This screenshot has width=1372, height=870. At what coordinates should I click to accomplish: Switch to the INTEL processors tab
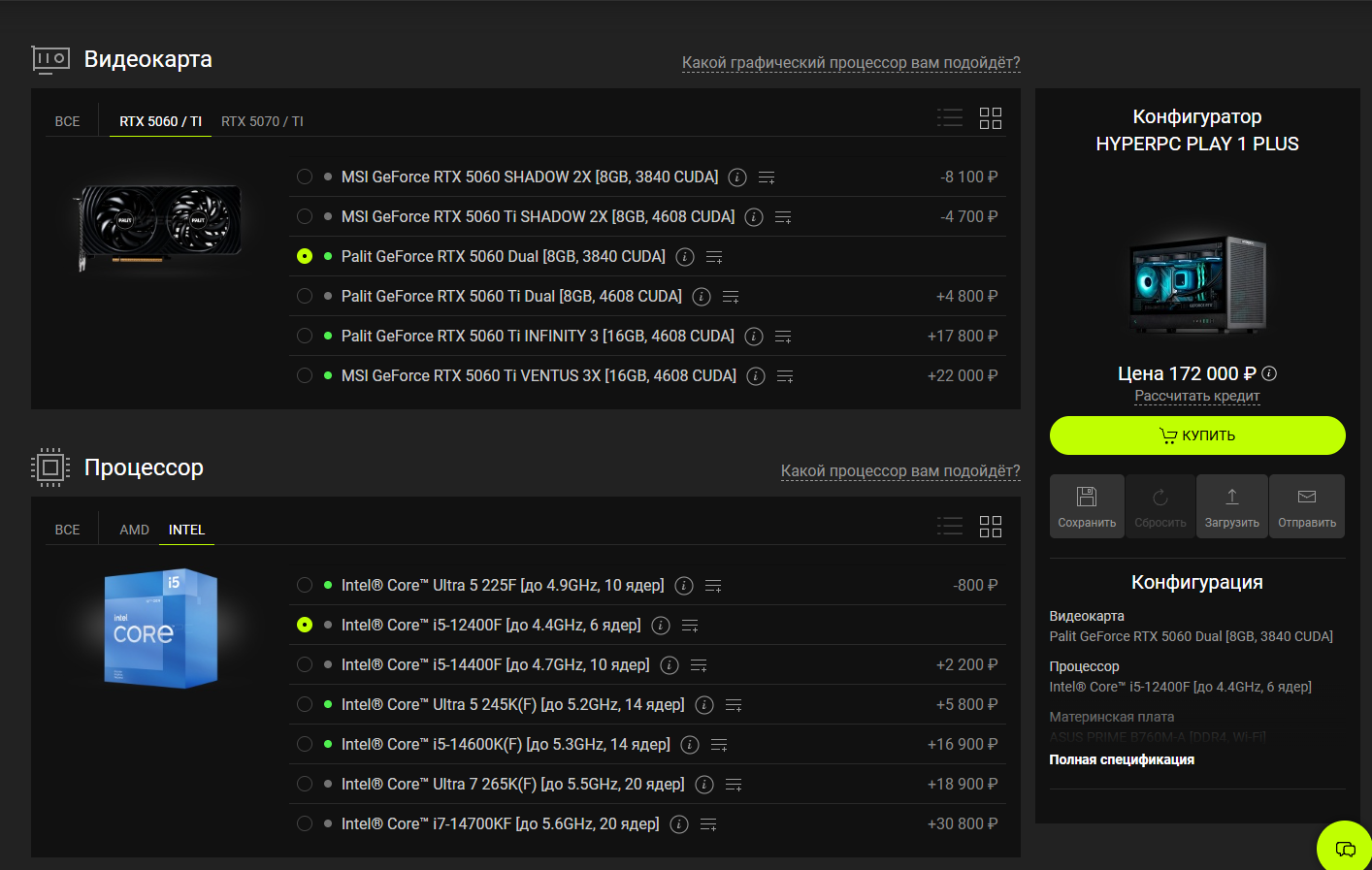[186, 530]
